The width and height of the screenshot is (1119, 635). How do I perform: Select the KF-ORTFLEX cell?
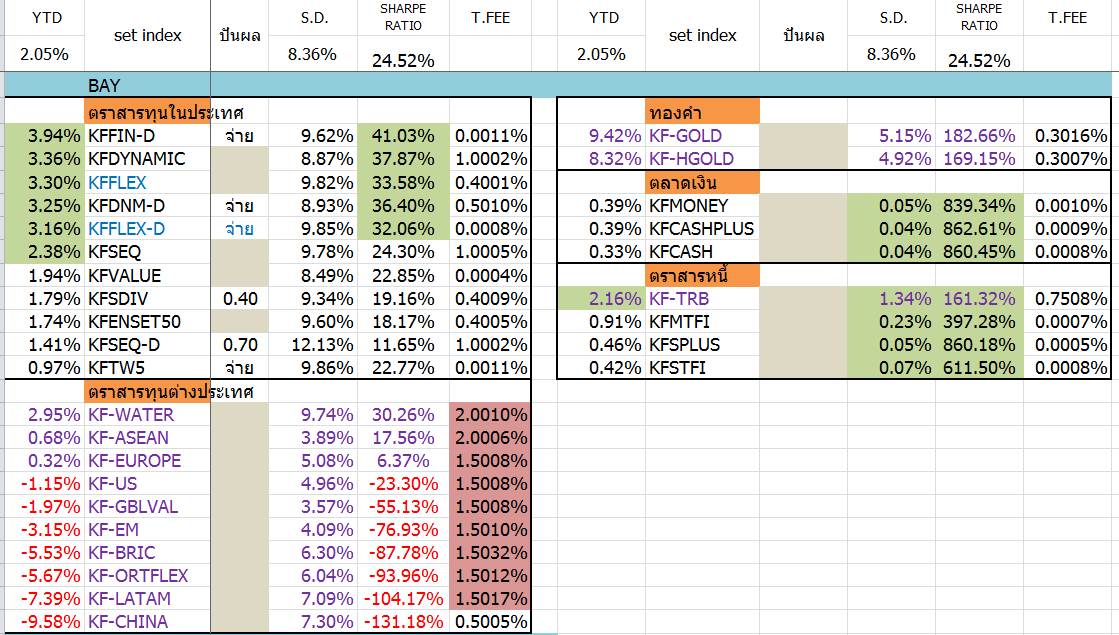tap(147, 575)
